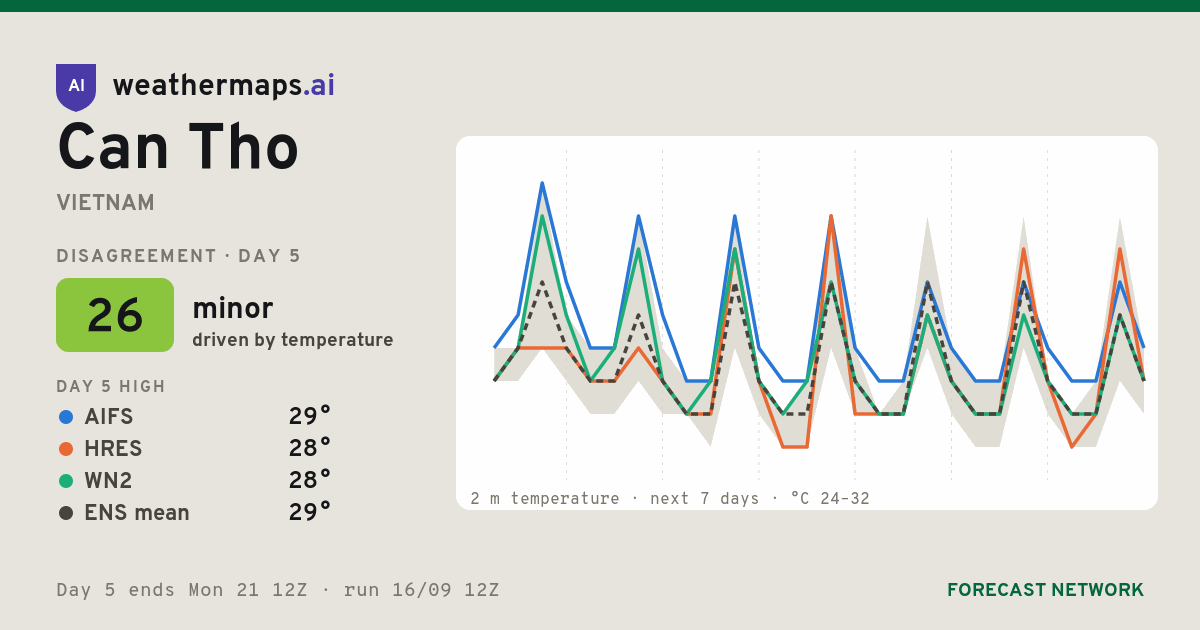1200x630 pixels.
Task: Click the driven by temperature text
Action: click(293, 340)
